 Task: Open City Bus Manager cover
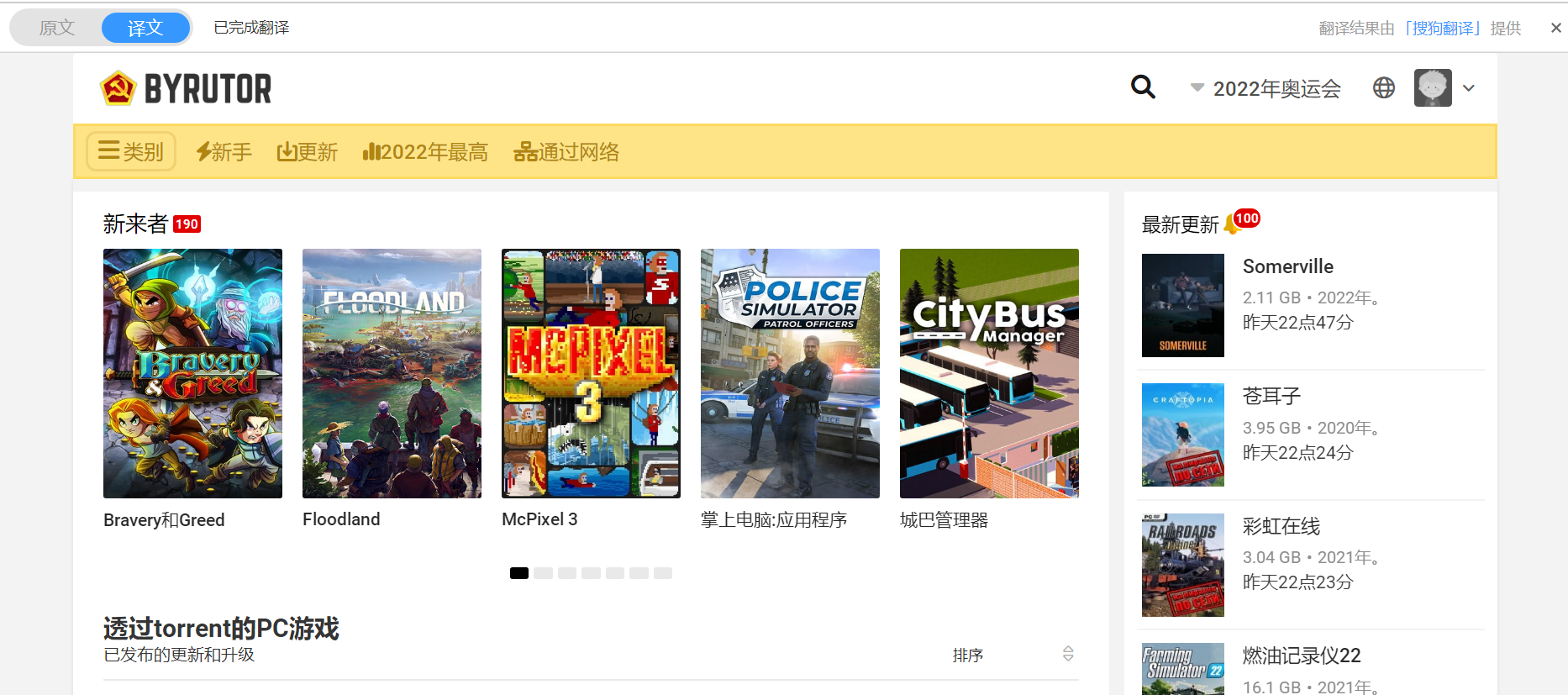click(x=989, y=373)
